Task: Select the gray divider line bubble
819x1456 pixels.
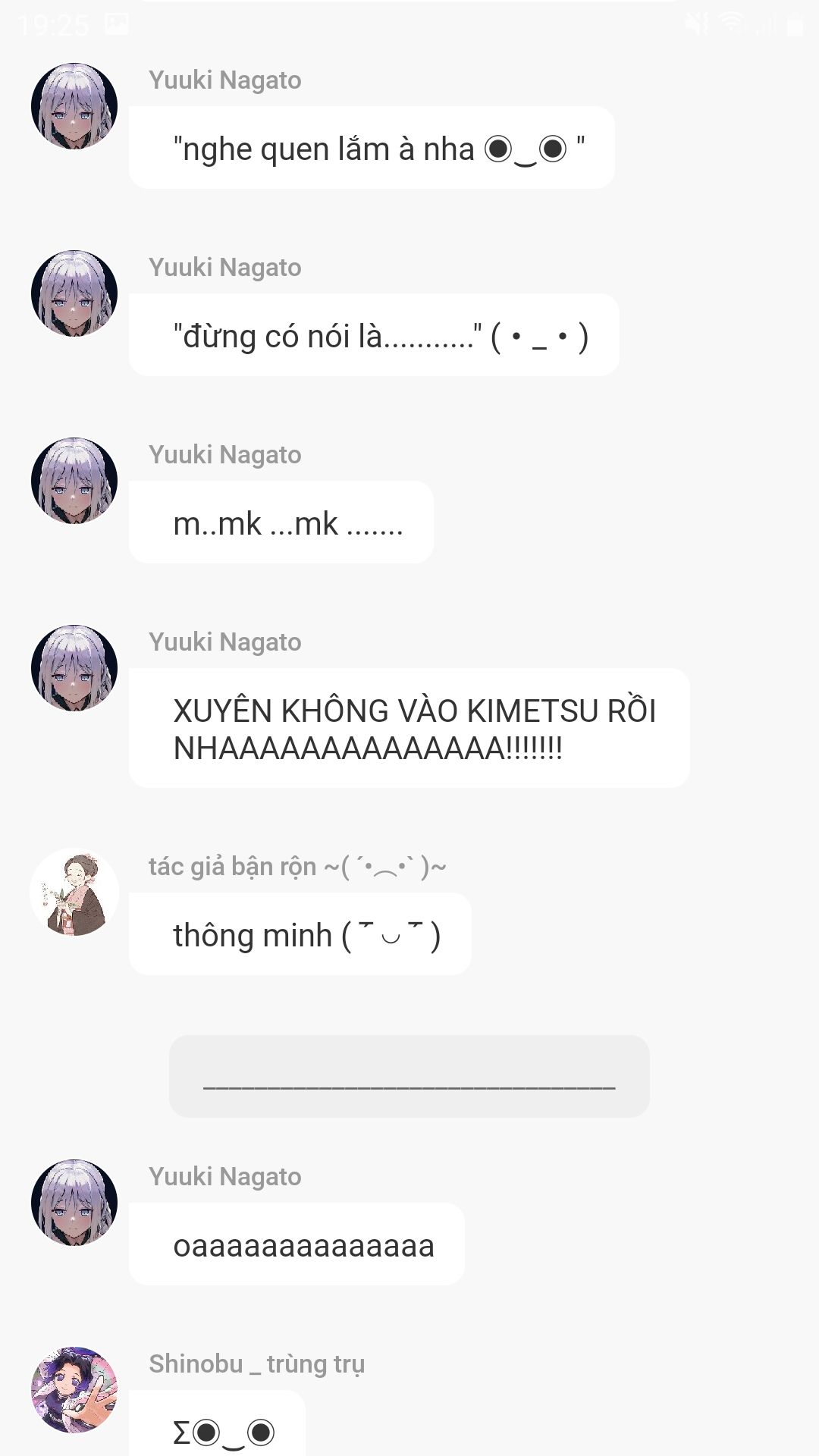Action: (409, 1076)
